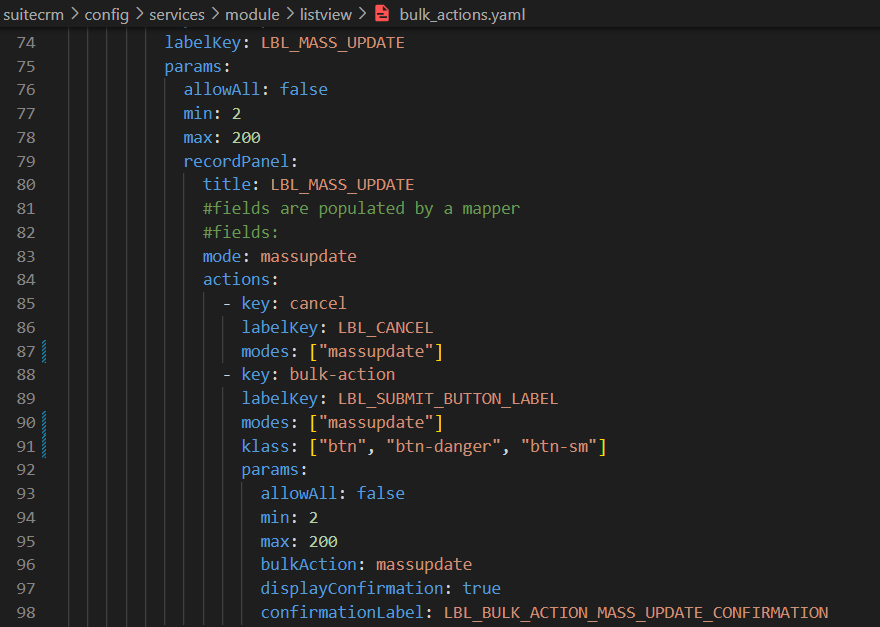Screen dimensions: 880x627
Task: Click '- key: cancel' line
Action: 285,304
